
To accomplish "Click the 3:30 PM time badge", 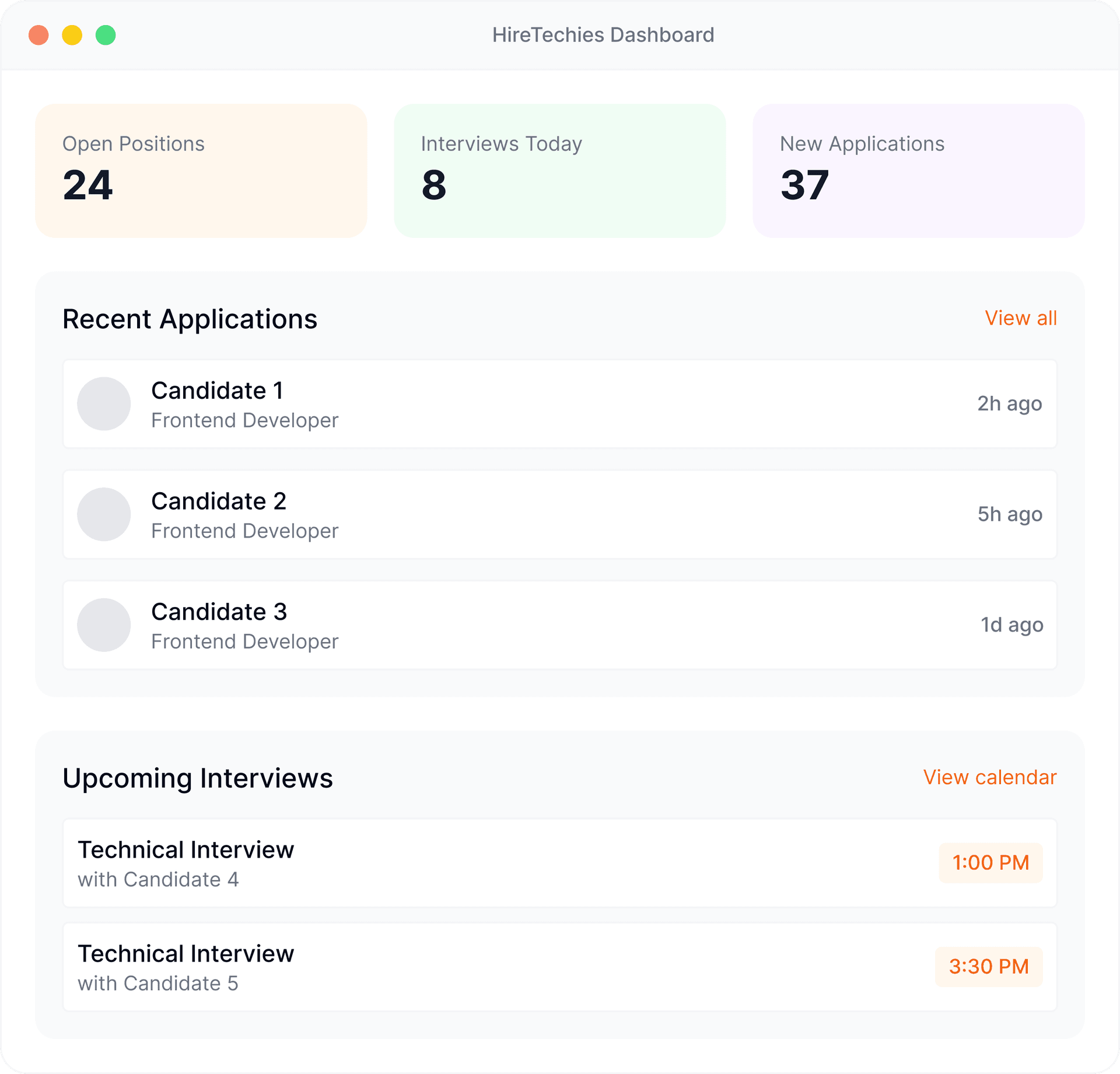I will 989,967.
